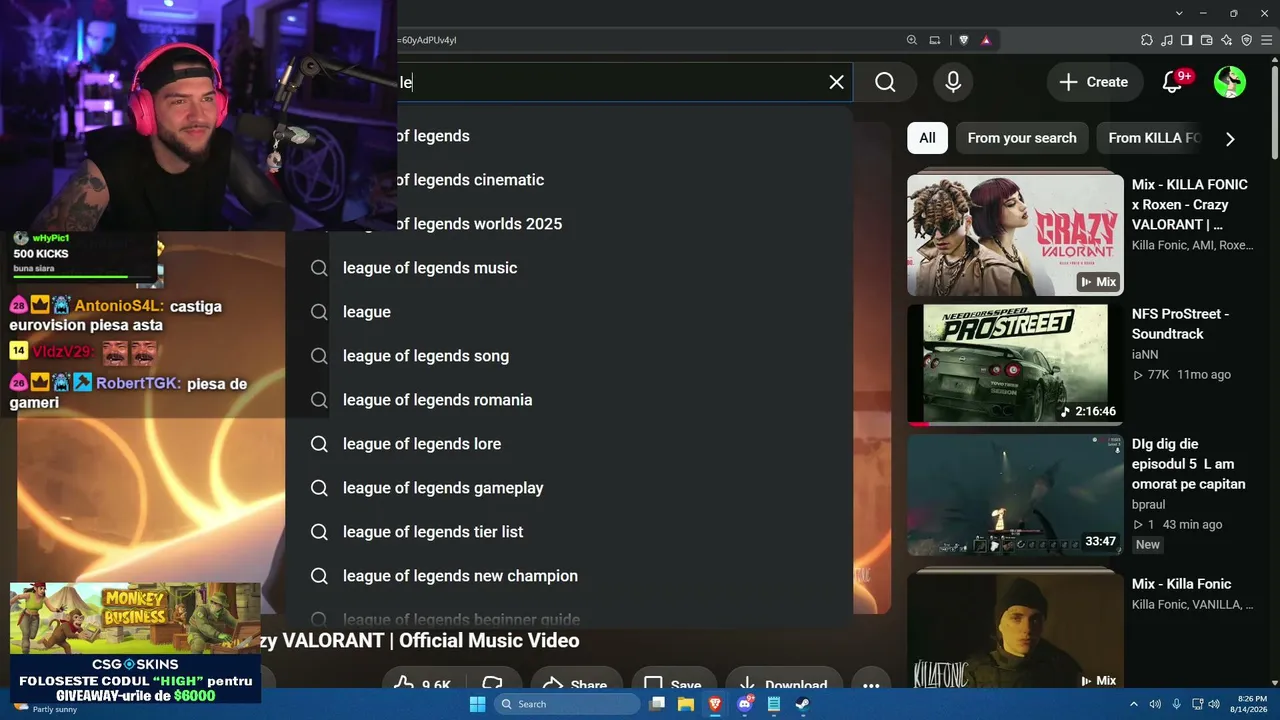Viewport: 1280px width, 720px height.
Task: Clear the YouTube search box with the X
Action: (x=837, y=82)
